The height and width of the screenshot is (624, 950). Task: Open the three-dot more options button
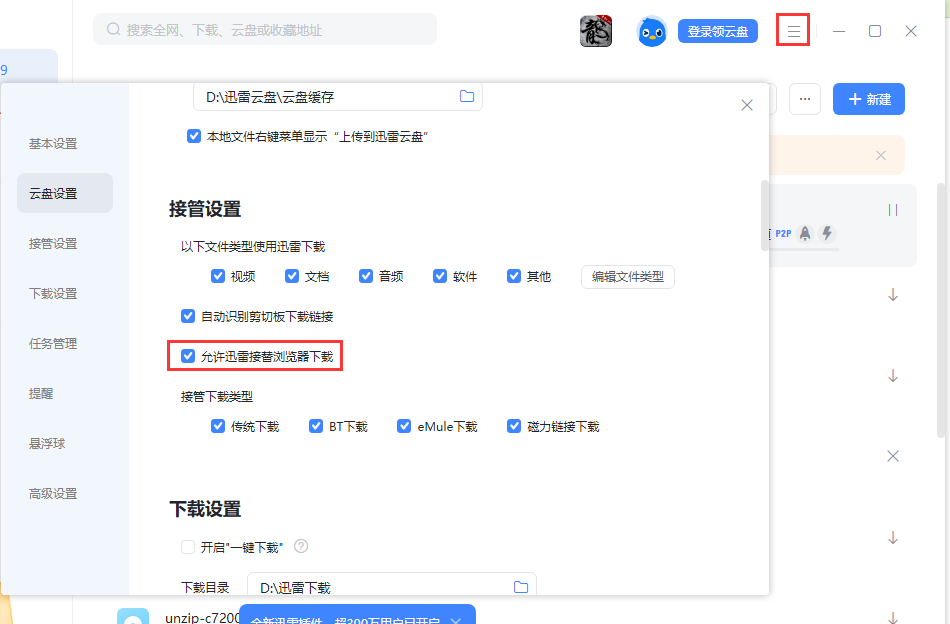(x=805, y=99)
